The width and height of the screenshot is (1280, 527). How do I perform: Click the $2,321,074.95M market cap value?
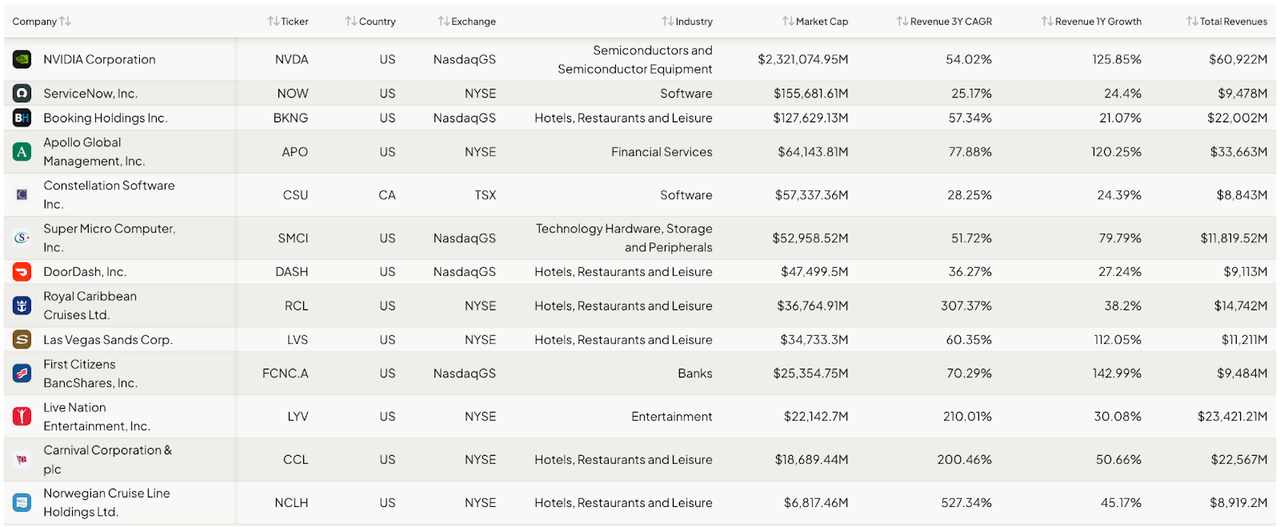(x=803, y=59)
